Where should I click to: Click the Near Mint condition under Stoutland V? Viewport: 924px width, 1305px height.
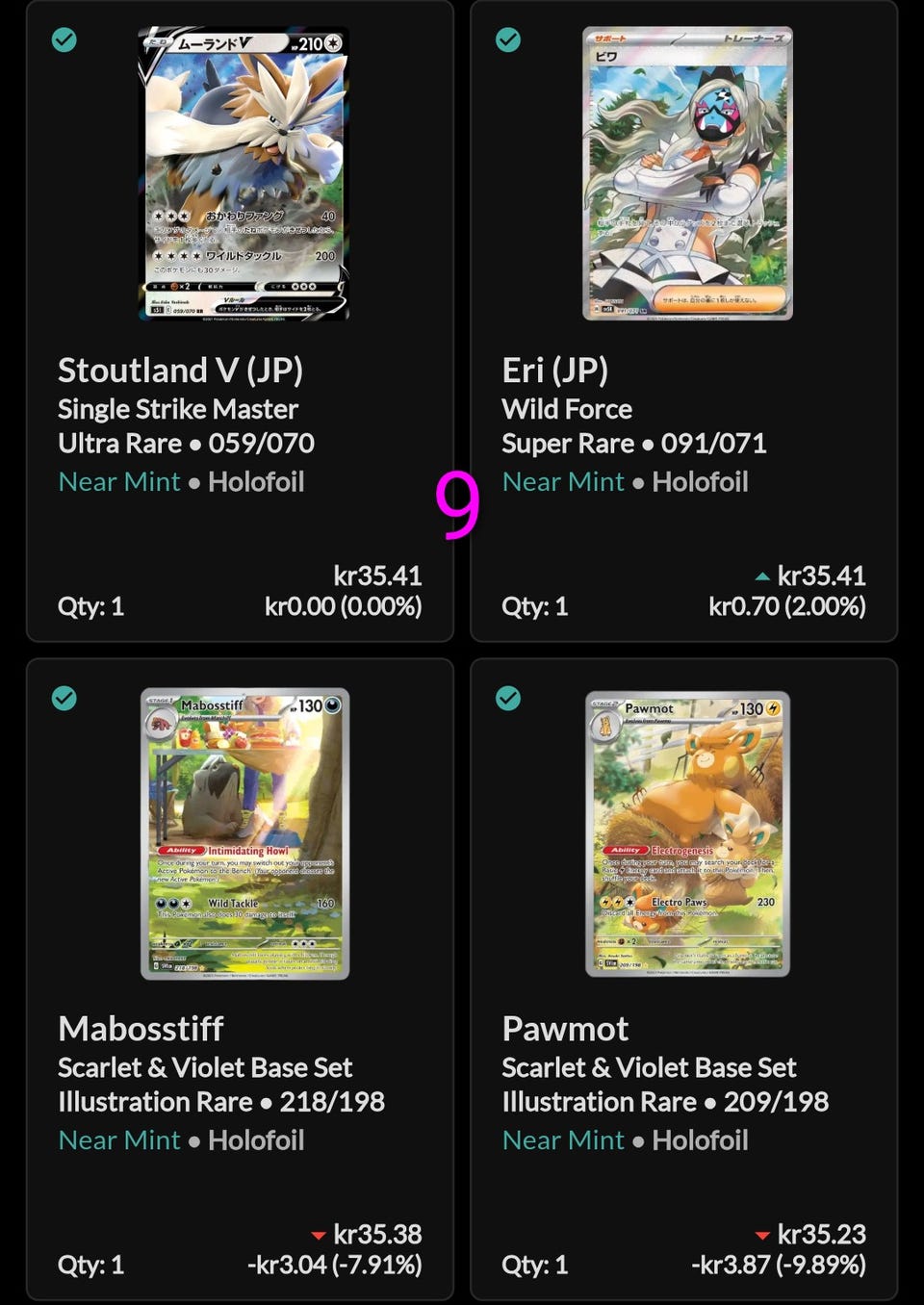pos(119,482)
